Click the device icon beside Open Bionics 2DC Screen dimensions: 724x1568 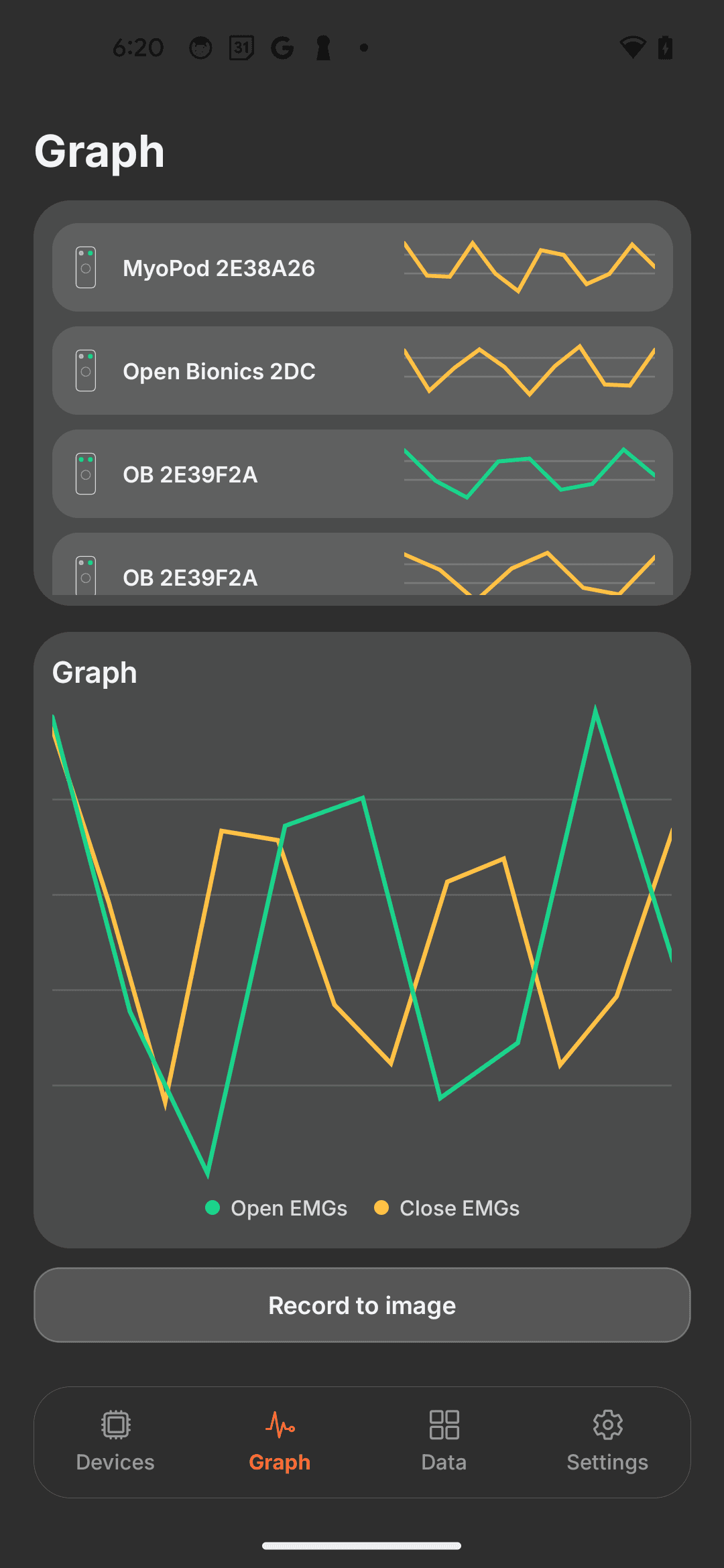click(85, 371)
